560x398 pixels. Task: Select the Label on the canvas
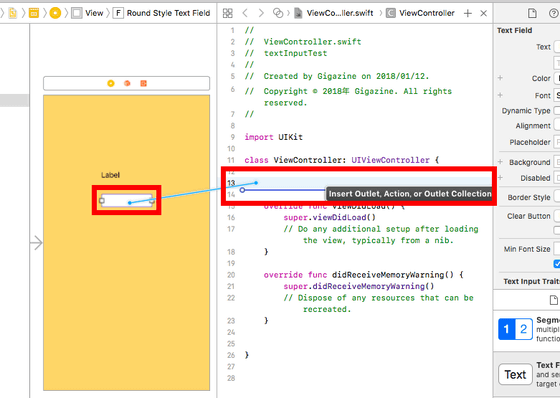pos(110,175)
